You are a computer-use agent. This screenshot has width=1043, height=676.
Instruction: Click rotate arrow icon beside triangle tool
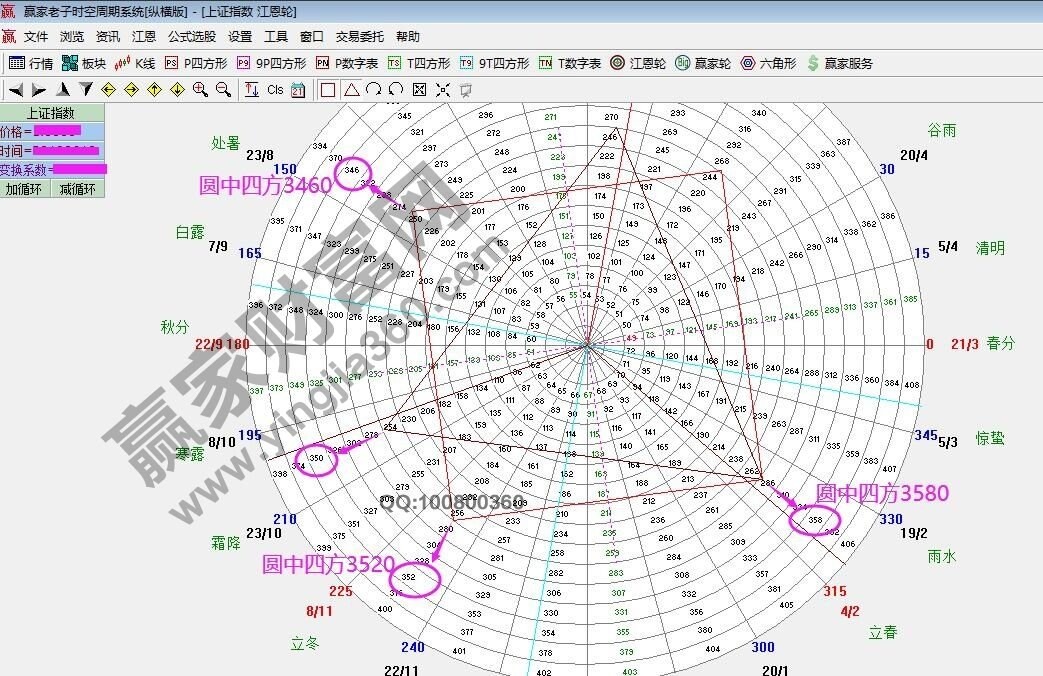click(x=373, y=90)
